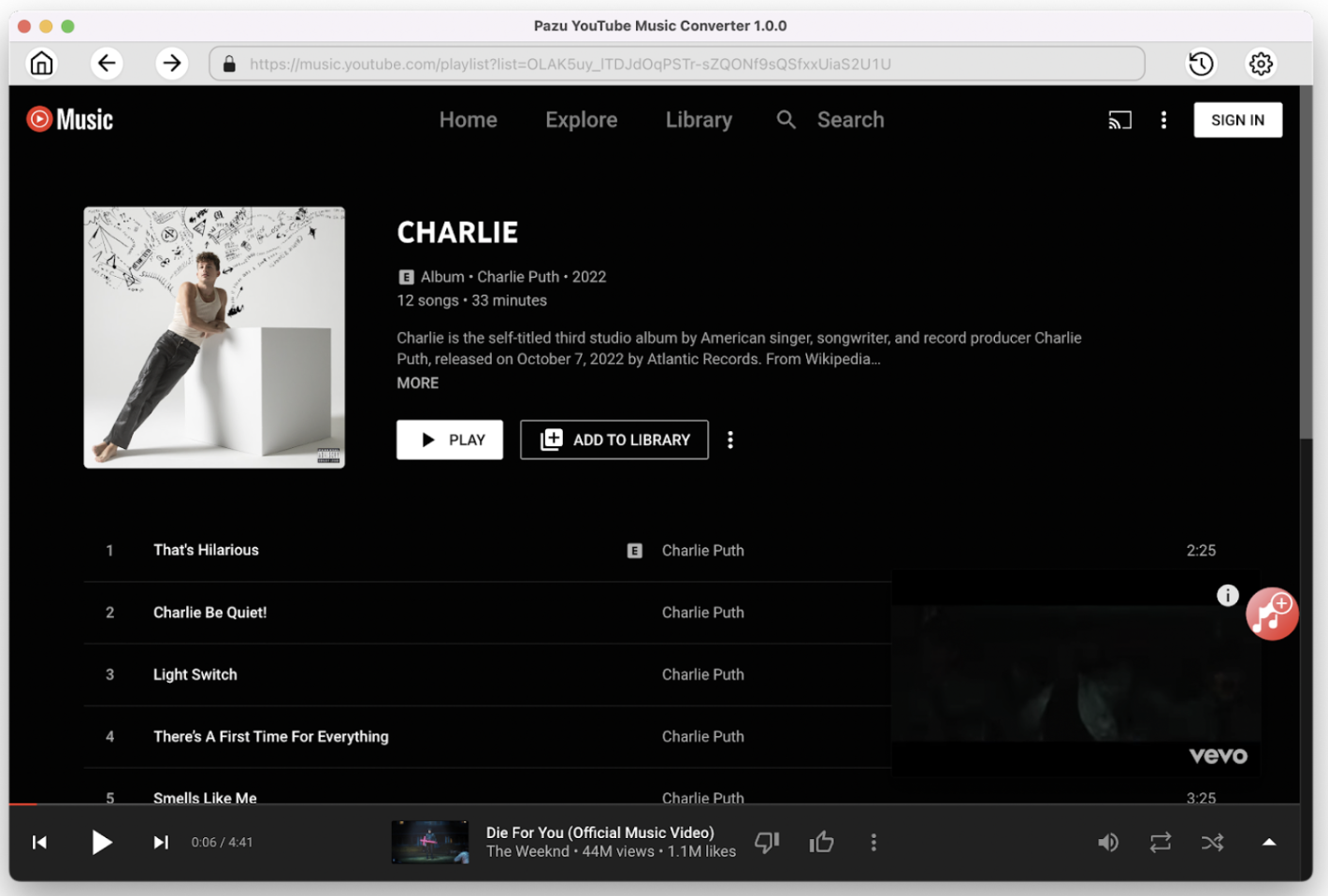Viewport: 1328px width, 896px height.
Task: Select the track Light Switch
Action: [x=195, y=674]
